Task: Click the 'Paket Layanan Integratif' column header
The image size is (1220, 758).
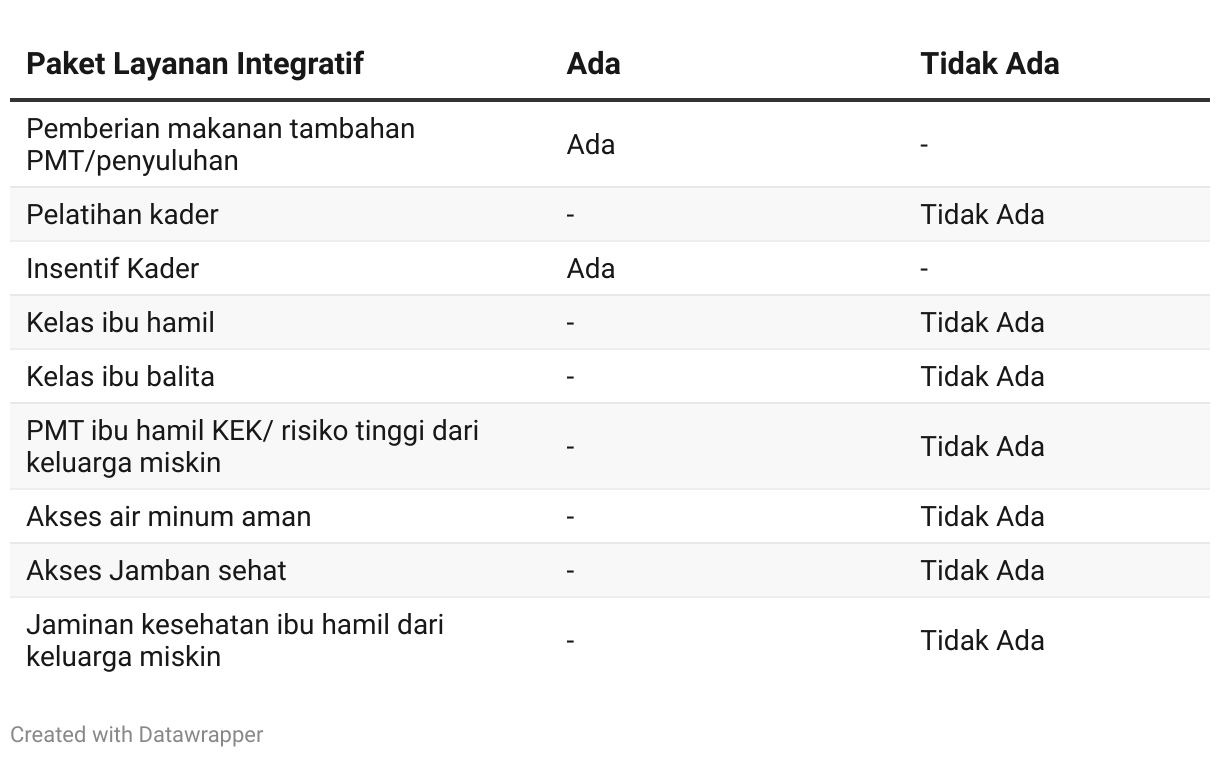Action: point(194,64)
